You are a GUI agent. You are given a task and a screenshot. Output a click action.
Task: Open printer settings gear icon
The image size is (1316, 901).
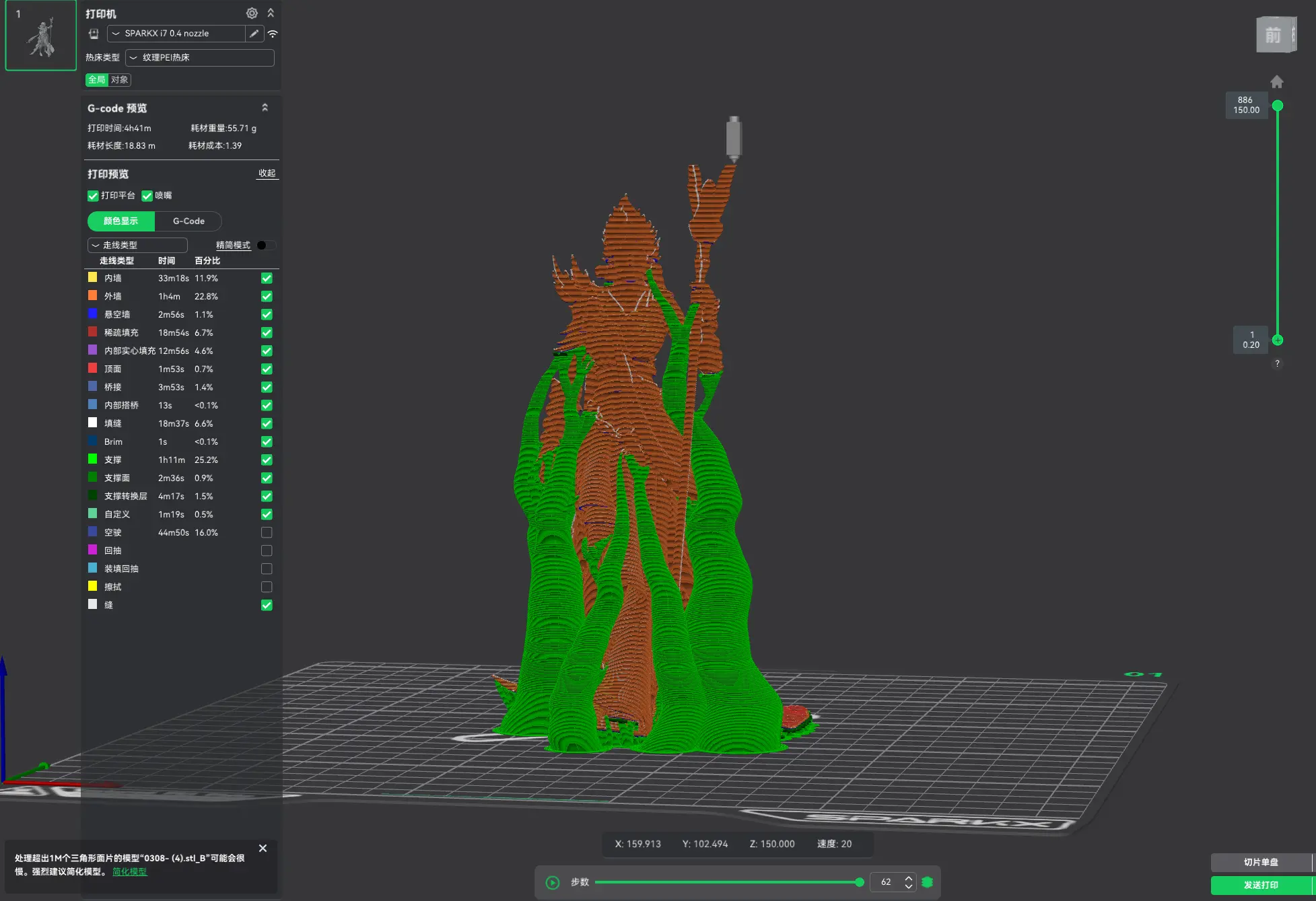tap(252, 13)
